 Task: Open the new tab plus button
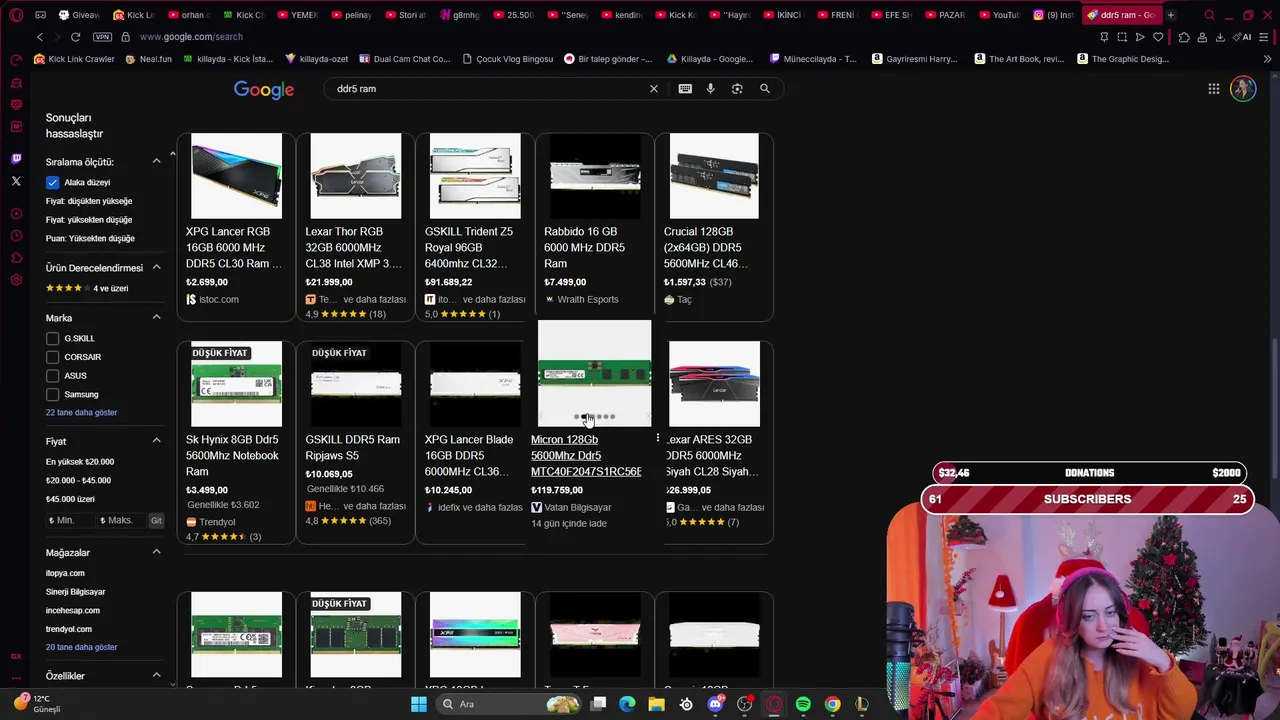(1171, 15)
